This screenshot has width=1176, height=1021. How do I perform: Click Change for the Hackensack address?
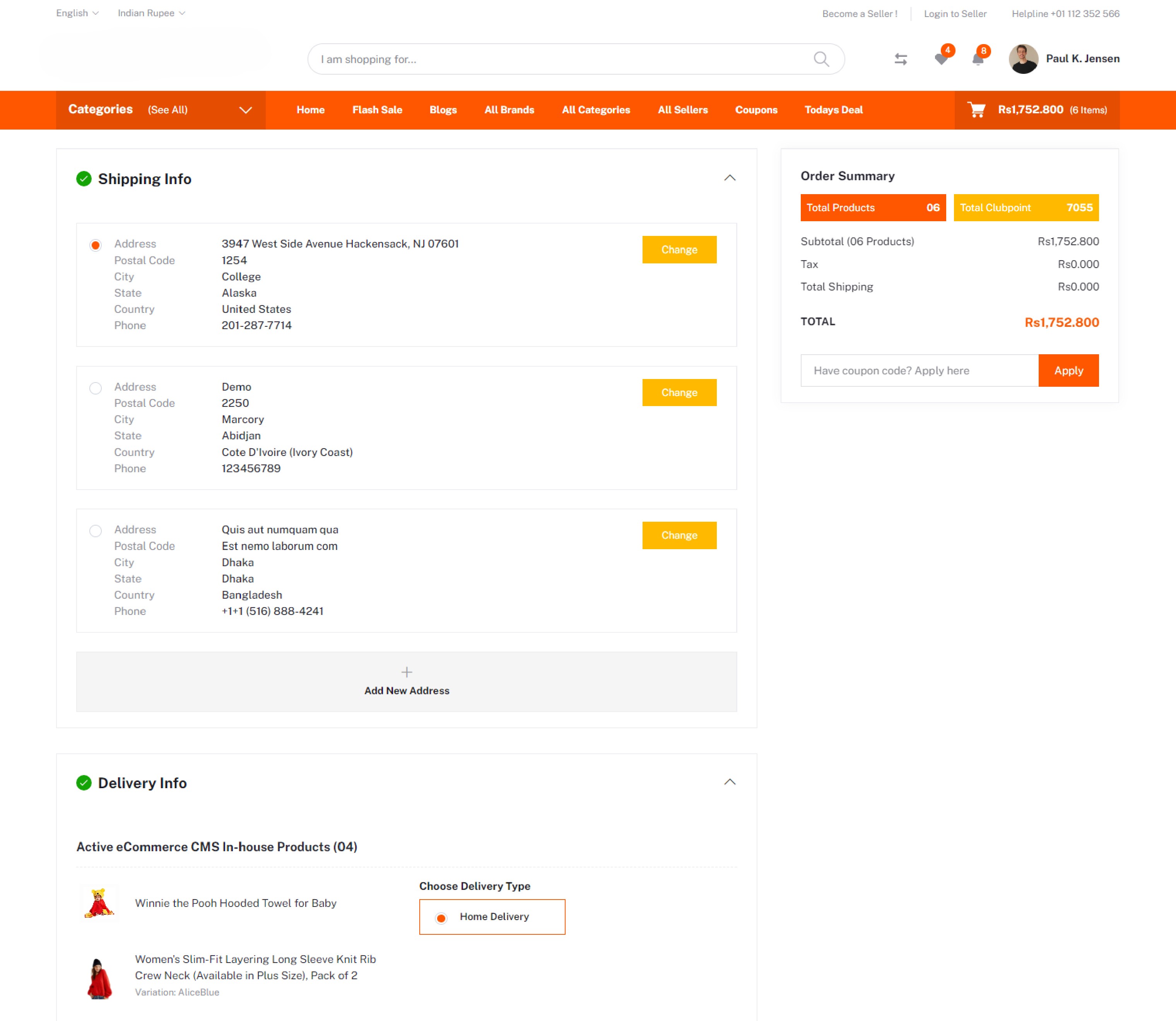point(679,249)
